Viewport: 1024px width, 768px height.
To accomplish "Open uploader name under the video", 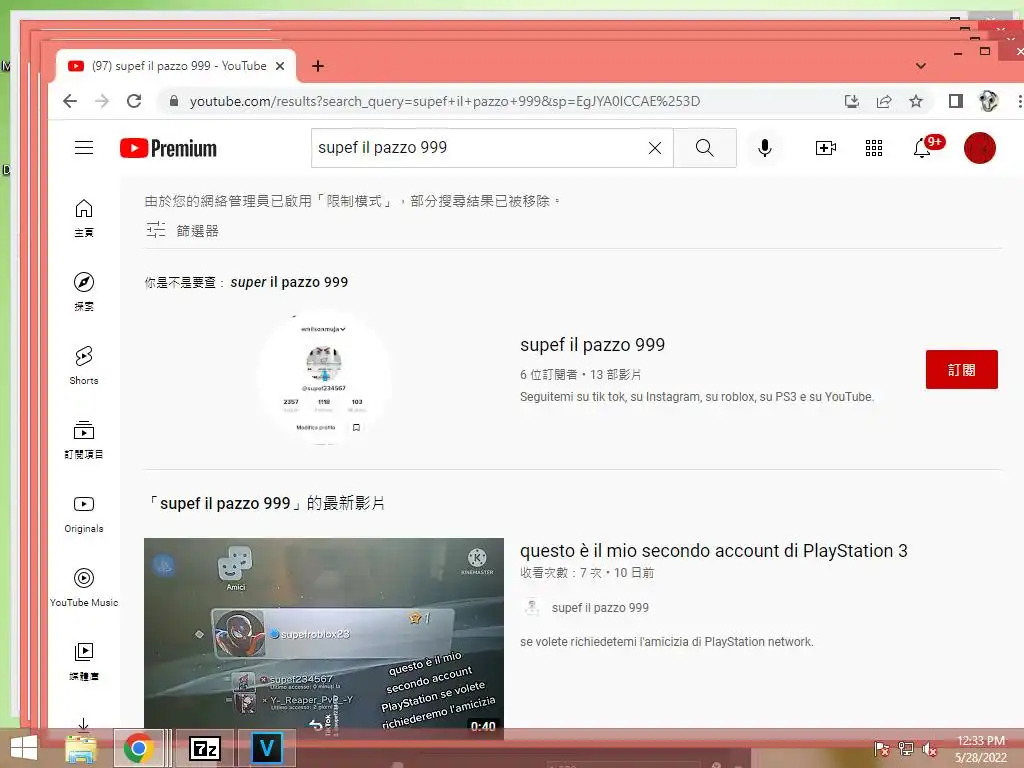I will tap(600, 608).
